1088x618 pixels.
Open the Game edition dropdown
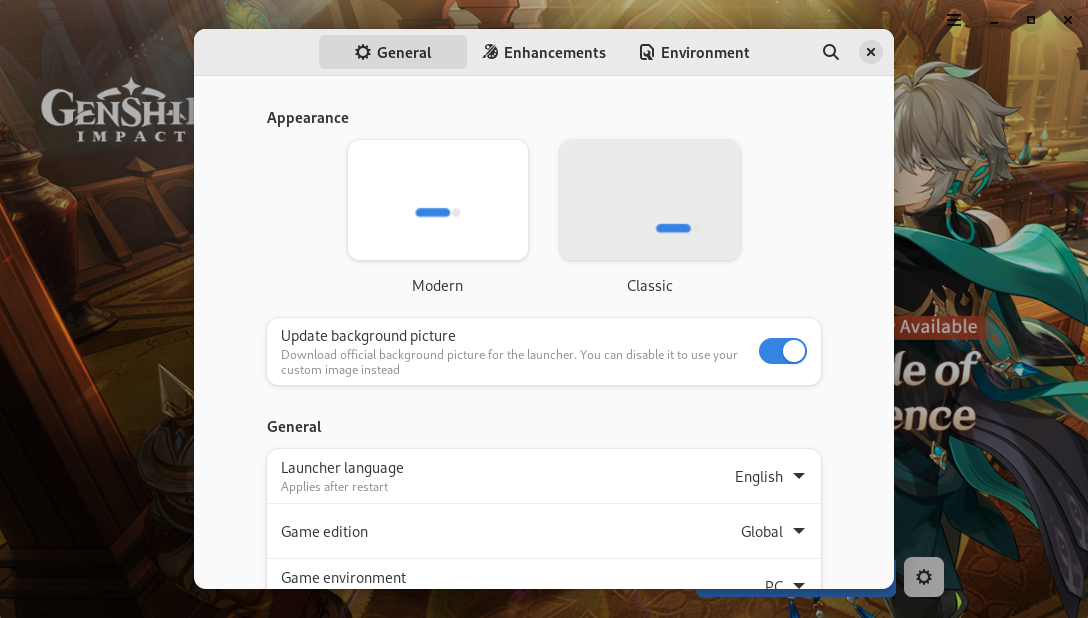[x=772, y=531]
